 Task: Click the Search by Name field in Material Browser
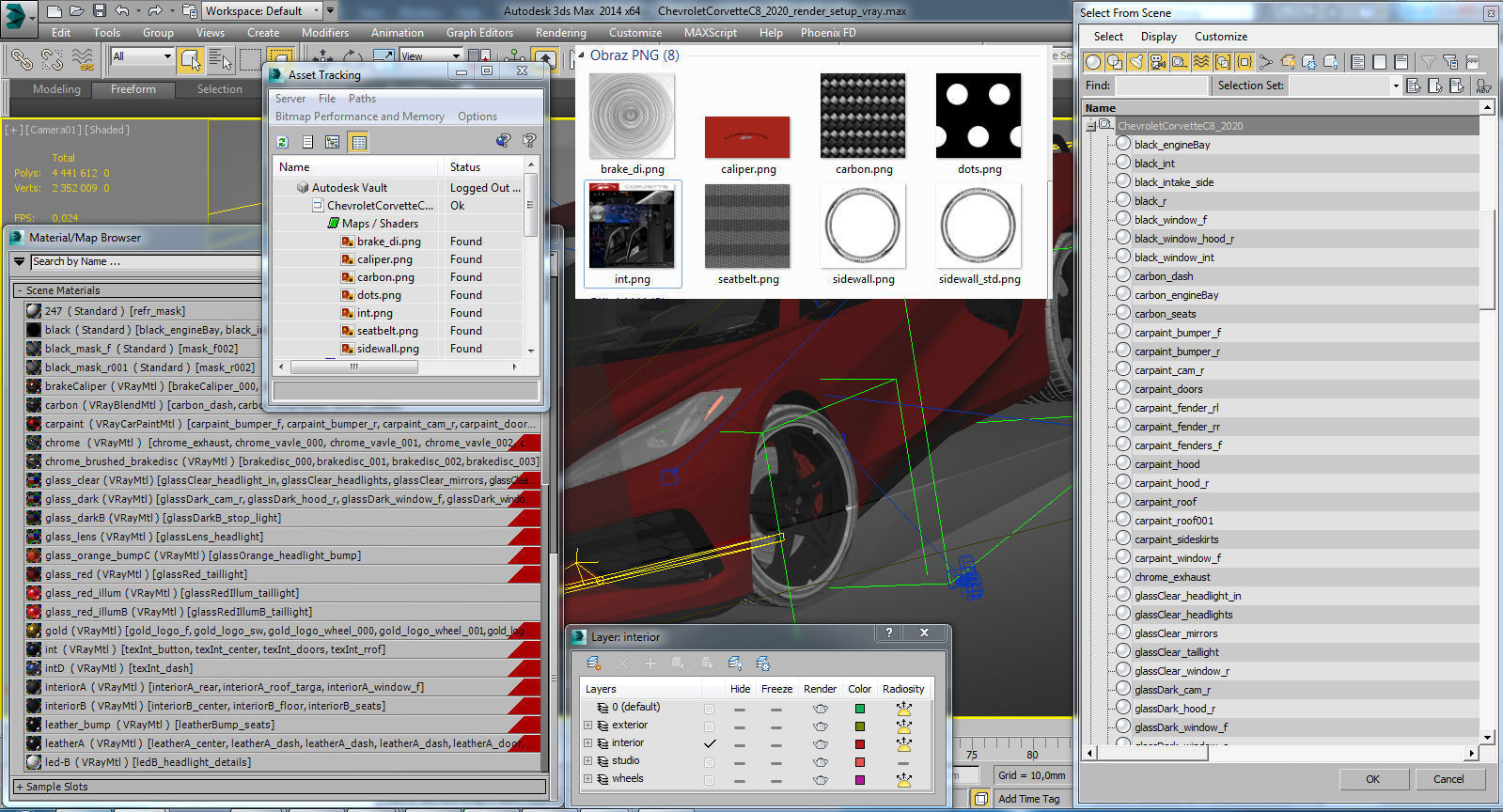pos(146,262)
